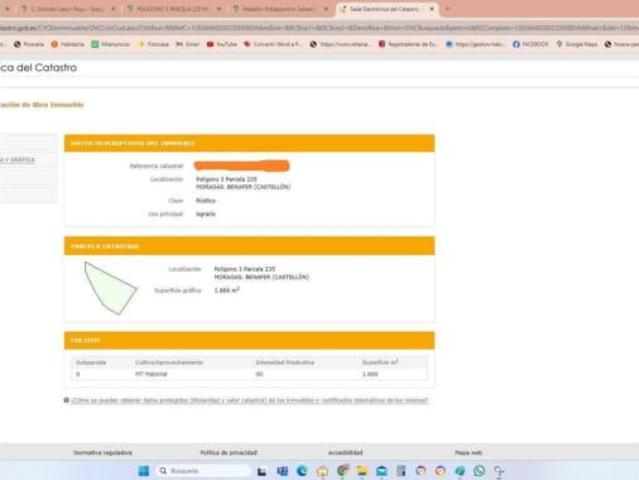Screen dimensions: 639x480
Task: Open Microsoft Edge from the taskbar
Action: pyautogui.click(x=302, y=471)
